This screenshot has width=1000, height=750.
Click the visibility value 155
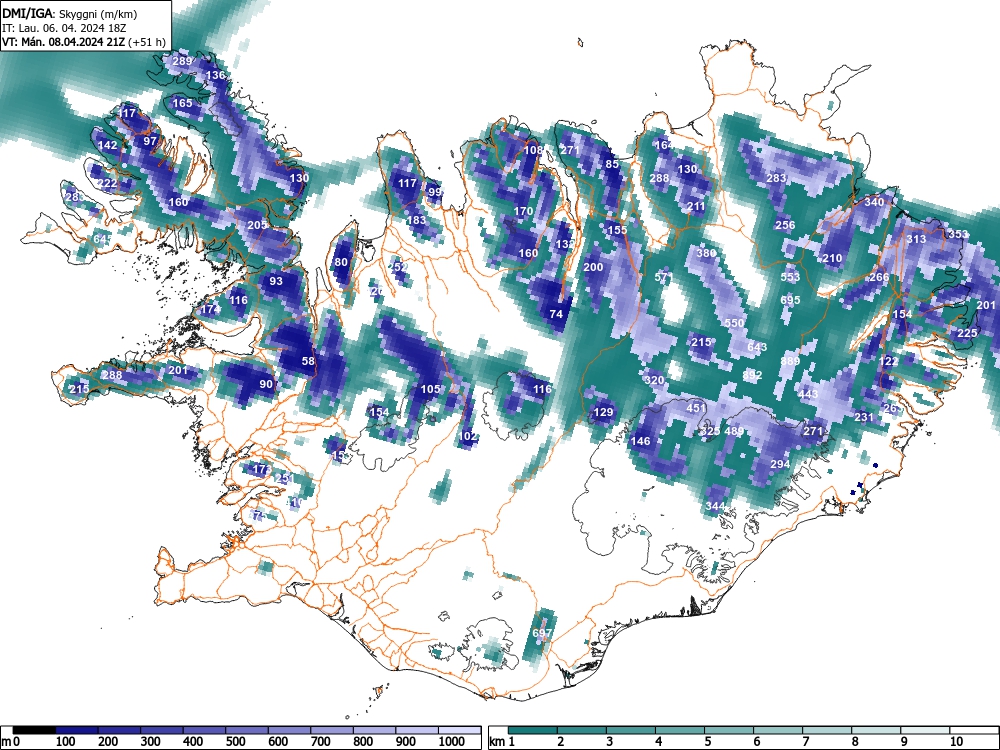click(x=617, y=230)
